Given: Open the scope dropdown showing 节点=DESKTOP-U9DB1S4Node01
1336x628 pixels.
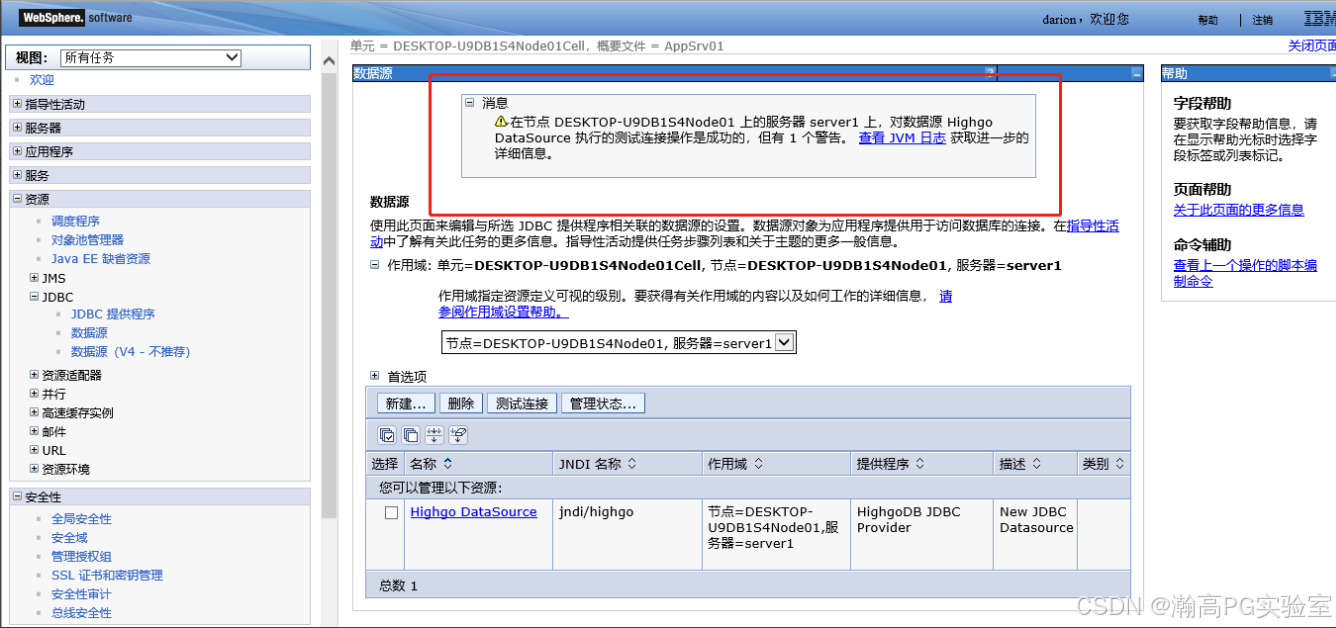Looking at the screenshot, I should [x=619, y=343].
